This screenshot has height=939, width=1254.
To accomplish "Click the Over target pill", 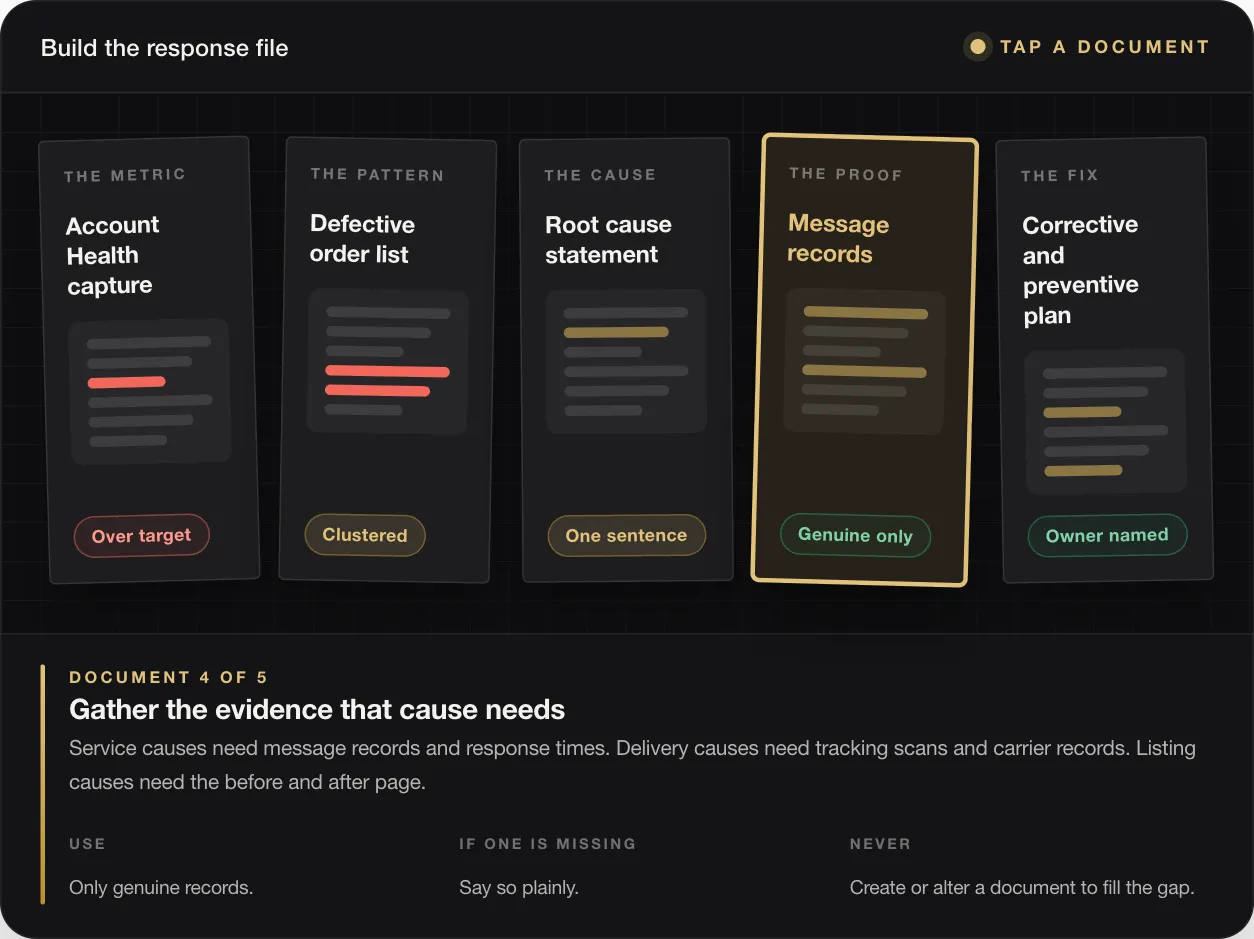I will (141, 536).
